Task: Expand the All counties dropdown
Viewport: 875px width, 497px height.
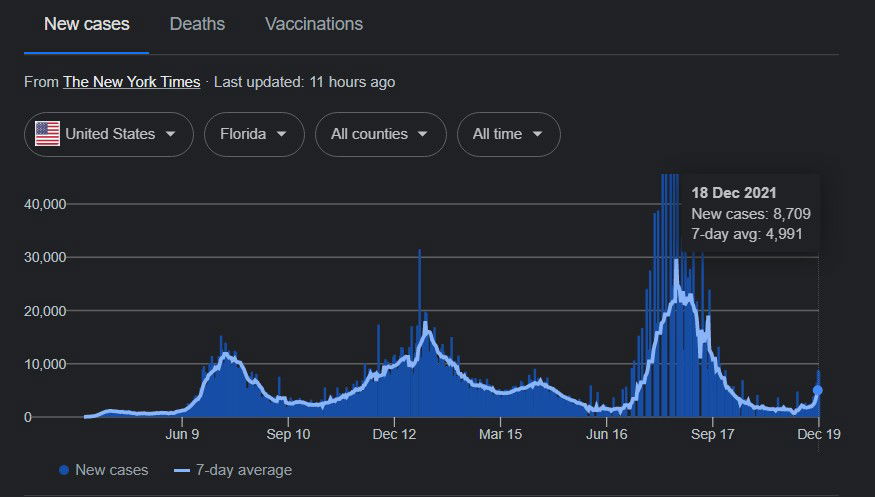Action: point(380,134)
